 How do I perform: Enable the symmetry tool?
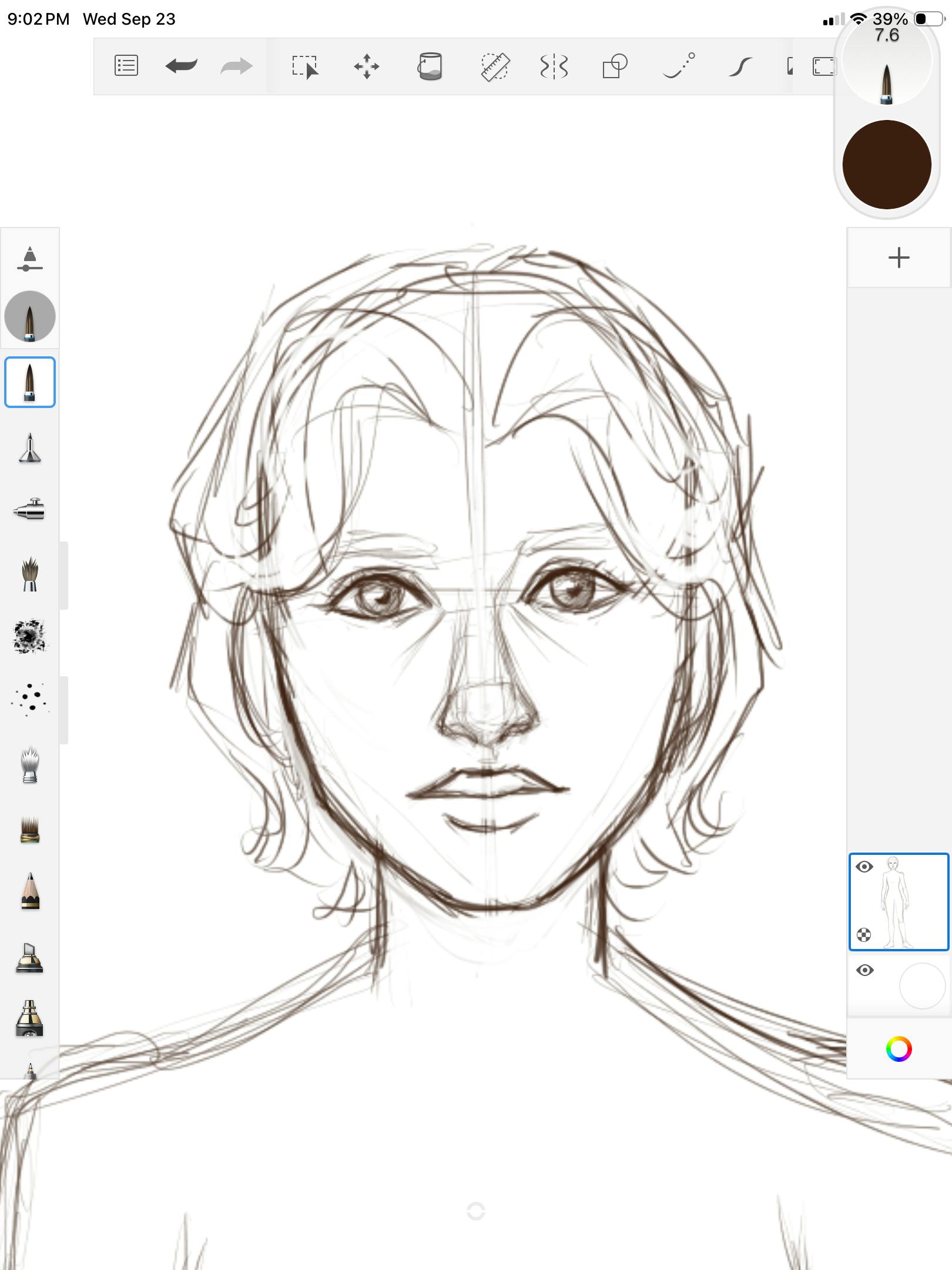[554, 66]
